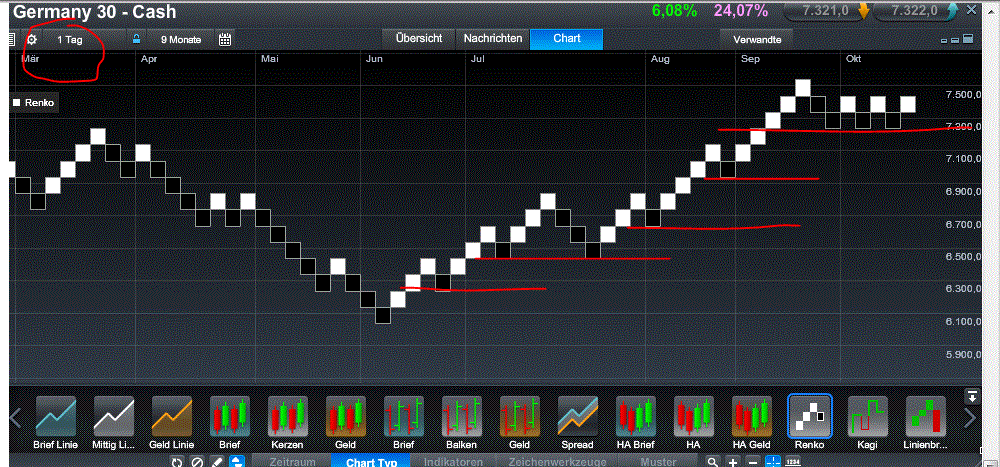1000x467 pixels.
Task: Click the clear/no-symbol icon in bottom toolbar
Action: click(197, 462)
